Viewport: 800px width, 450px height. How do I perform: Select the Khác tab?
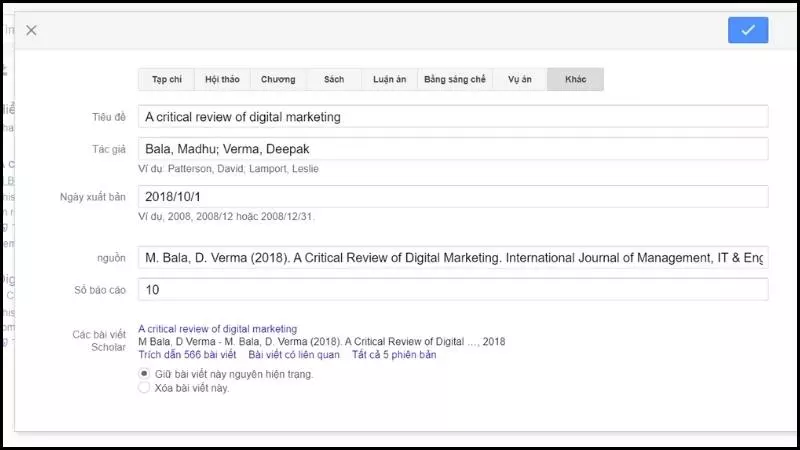pos(575,80)
